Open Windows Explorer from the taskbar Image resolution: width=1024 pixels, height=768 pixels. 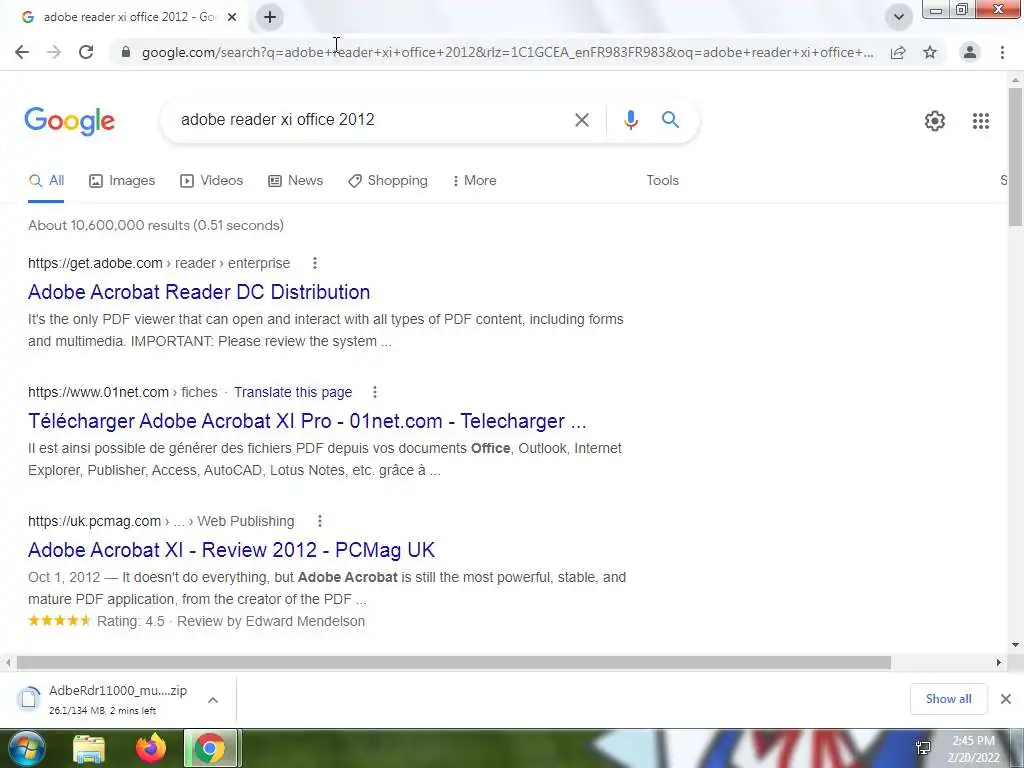point(89,748)
